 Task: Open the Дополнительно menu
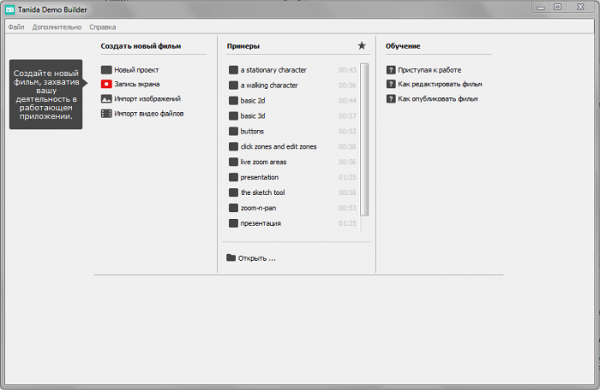point(57,27)
